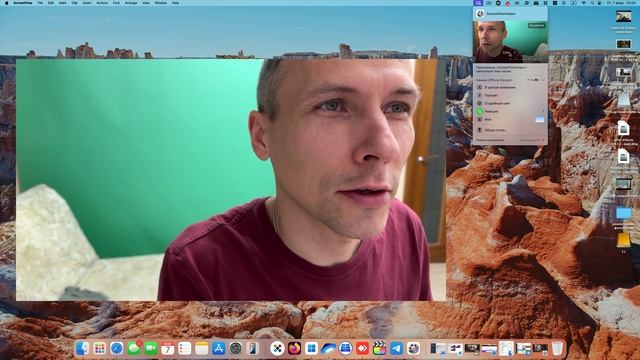Open Finder from the Dock
640x360 pixels.
pyautogui.click(x=83, y=348)
